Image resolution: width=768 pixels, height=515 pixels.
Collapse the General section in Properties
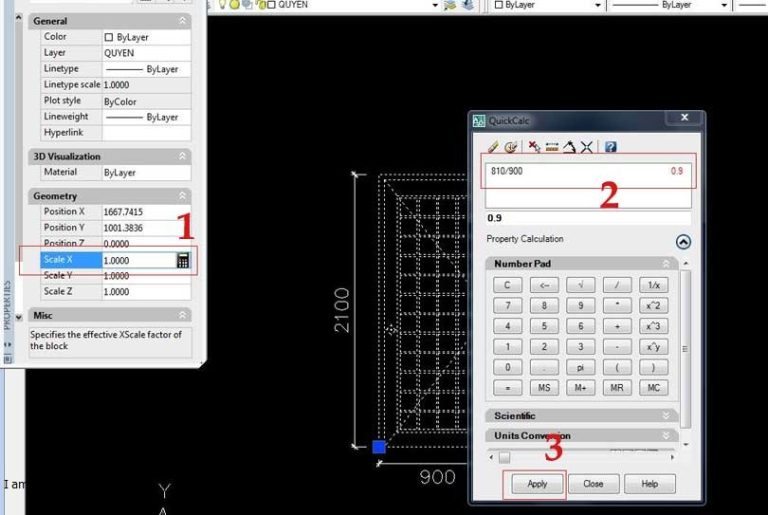click(182, 21)
